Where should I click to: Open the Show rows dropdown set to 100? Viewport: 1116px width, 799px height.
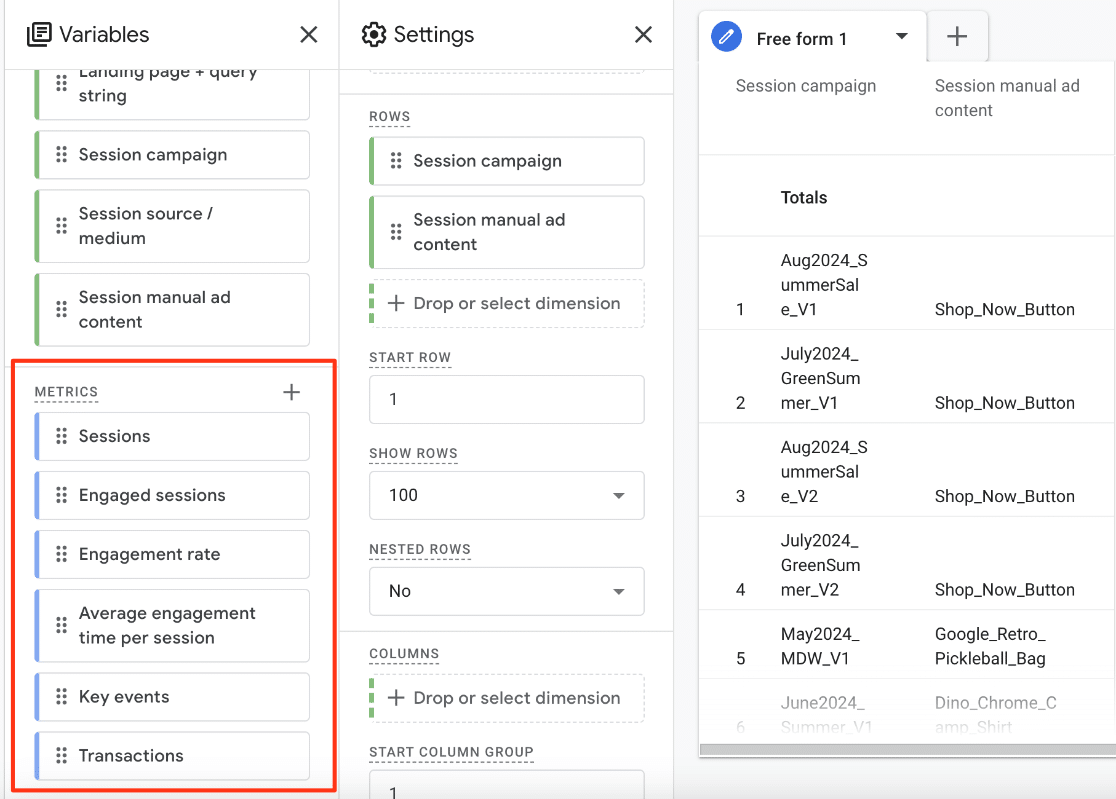point(506,495)
